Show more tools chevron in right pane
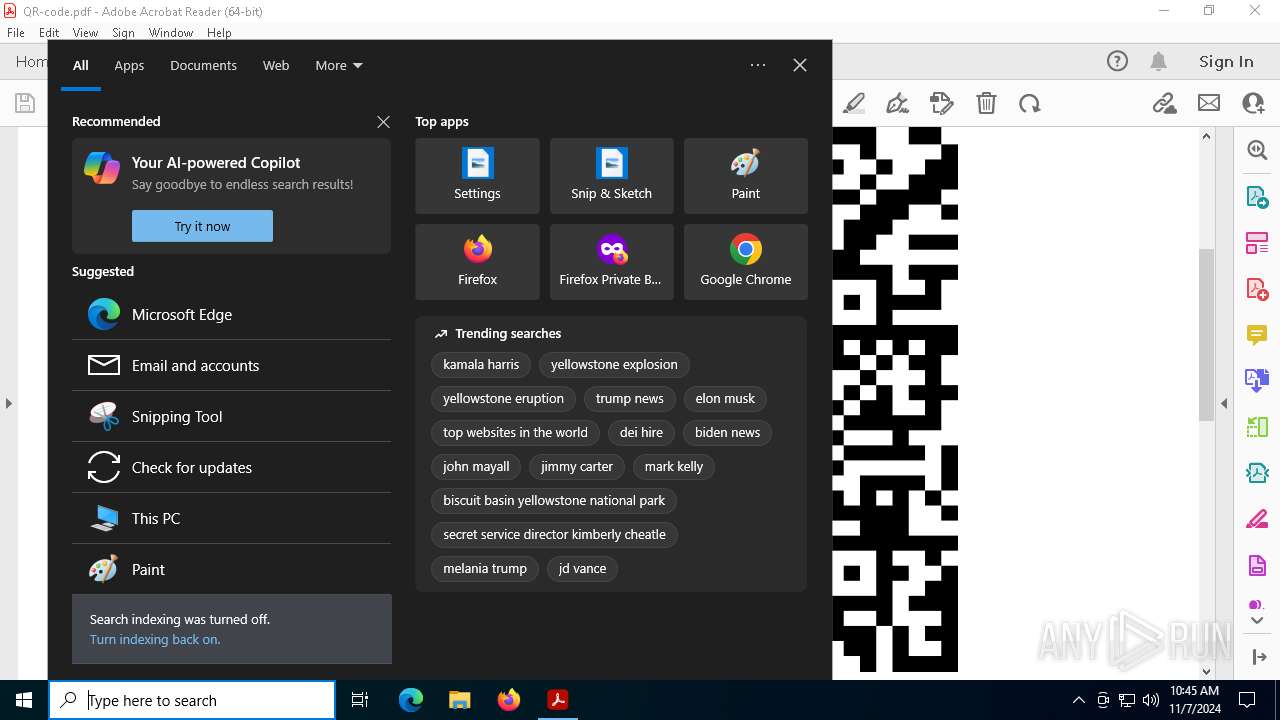This screenshot has height=720, width=1280. (1257, 620)
